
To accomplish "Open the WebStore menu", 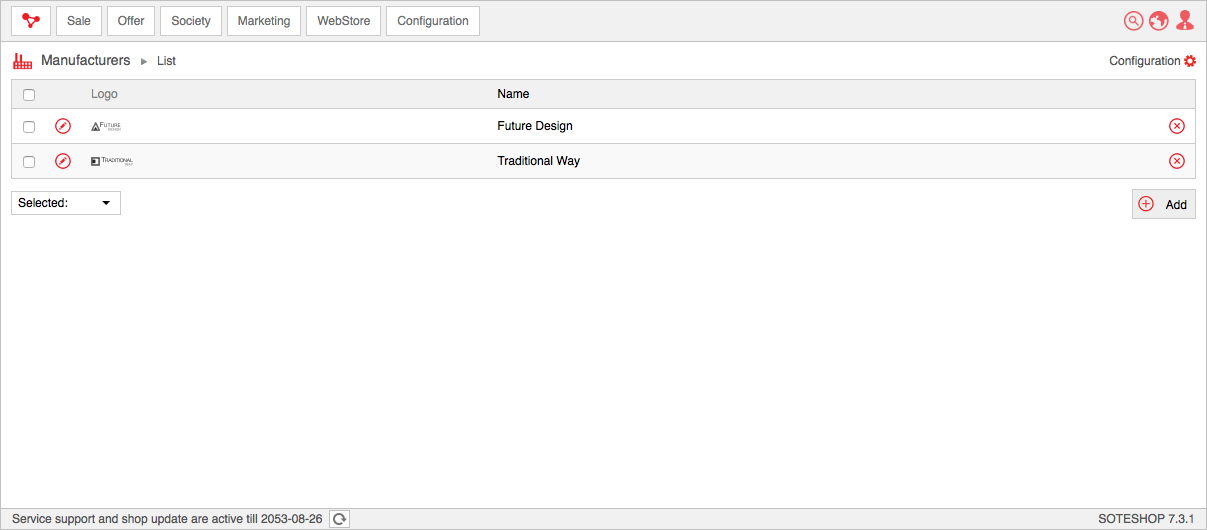I will pyautogui.click(x=344, y=21).
